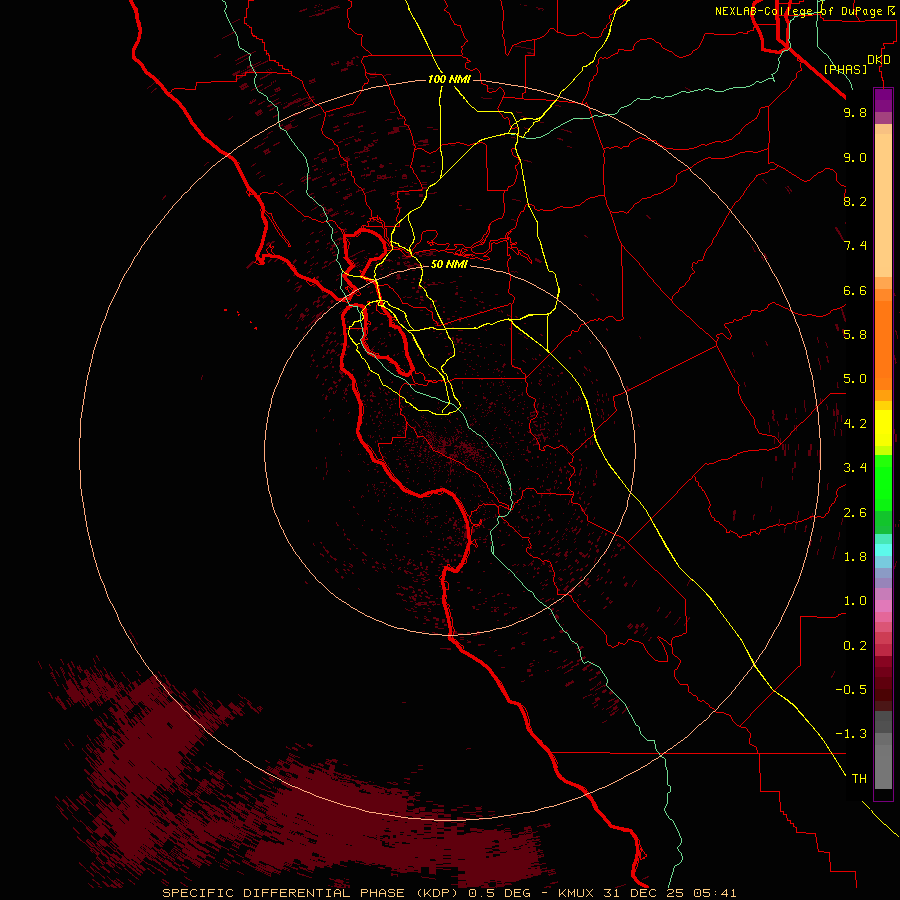Select the 1.8 scale value
Screen dimensions: 900x900
pyautogui.click(x=855, y=557)
